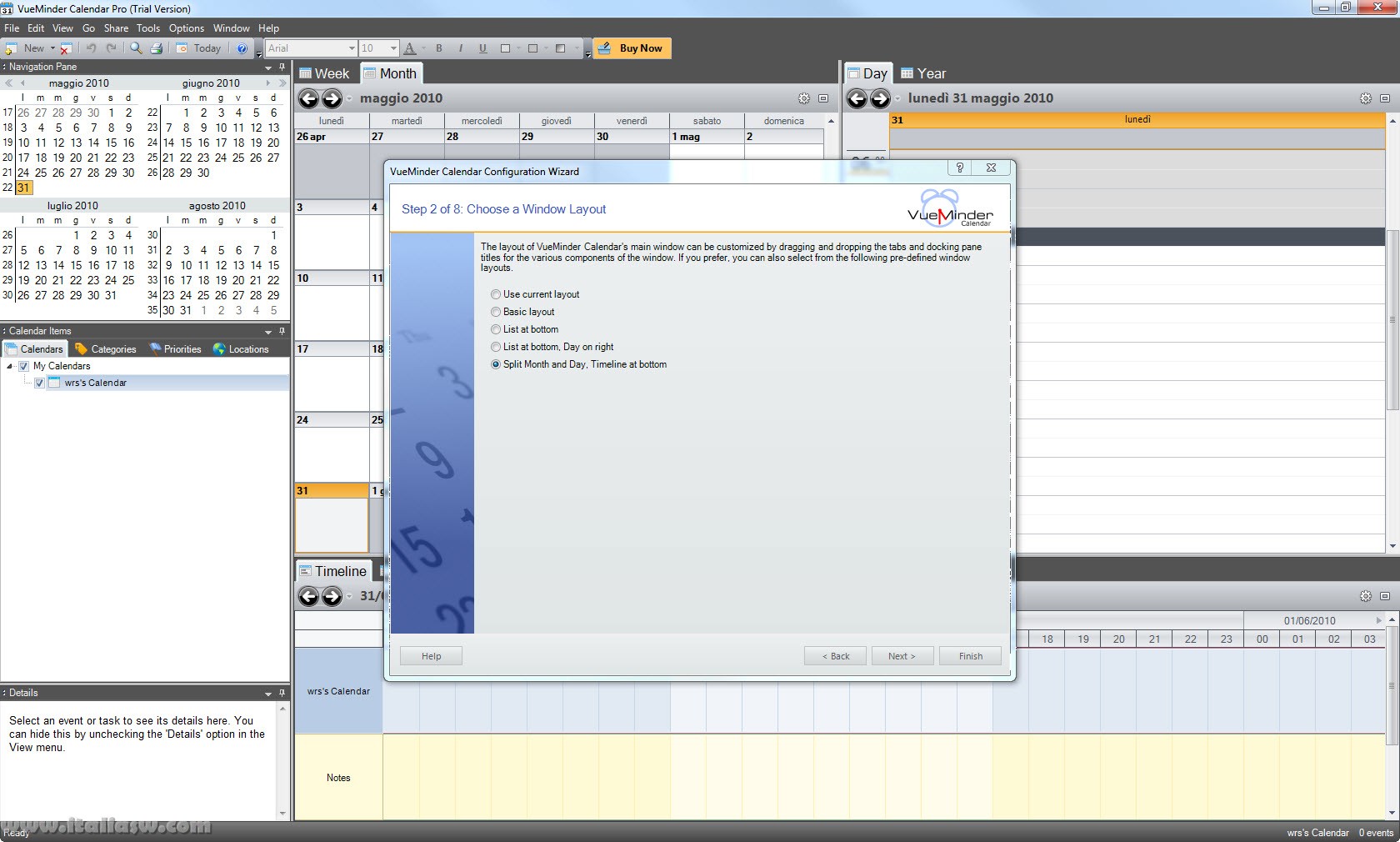The image size is (1400, 842).
Task: Select List at bottom option
Action: pyautogui.click(x=525, y=329)
